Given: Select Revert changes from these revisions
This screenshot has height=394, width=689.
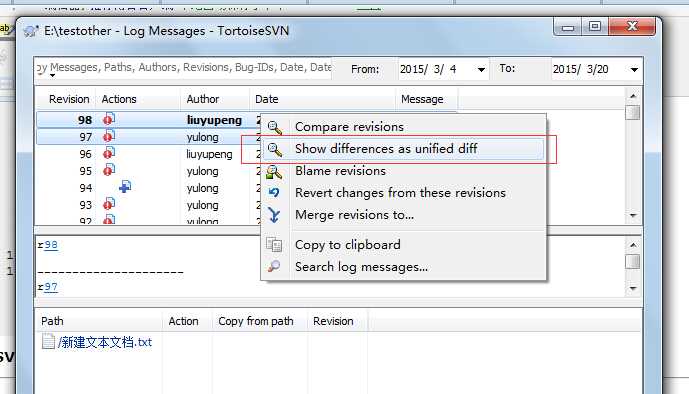Looking at the screenshot, I should [x=400, y=193].
